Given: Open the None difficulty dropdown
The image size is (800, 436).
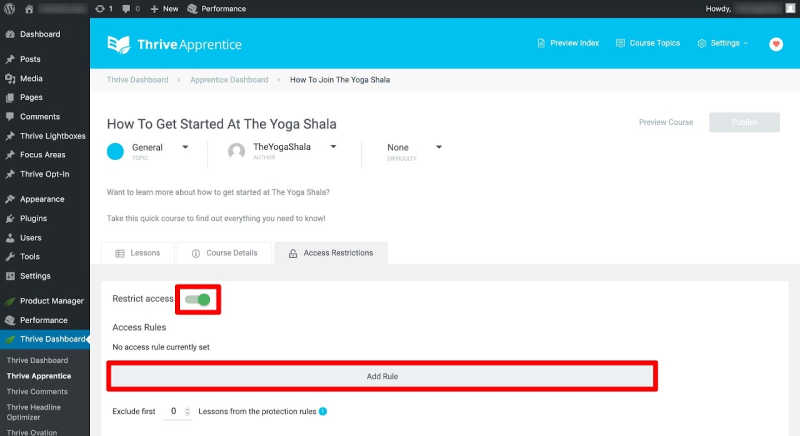Looking at the screenshot, I should (x=439, y=147).
